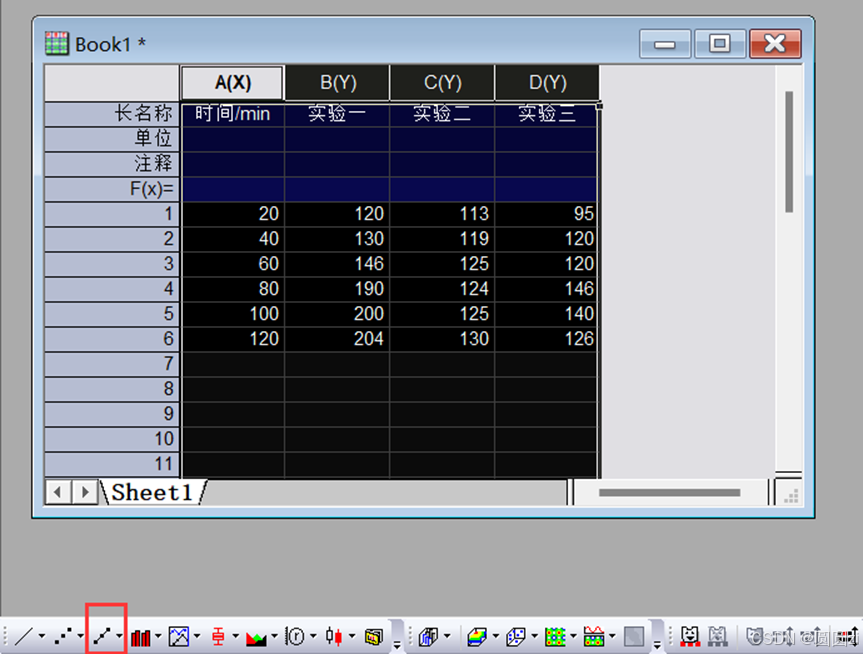Click the long name cell 时间/min
The image size is (863, 654).
click(x=233, y=115)
